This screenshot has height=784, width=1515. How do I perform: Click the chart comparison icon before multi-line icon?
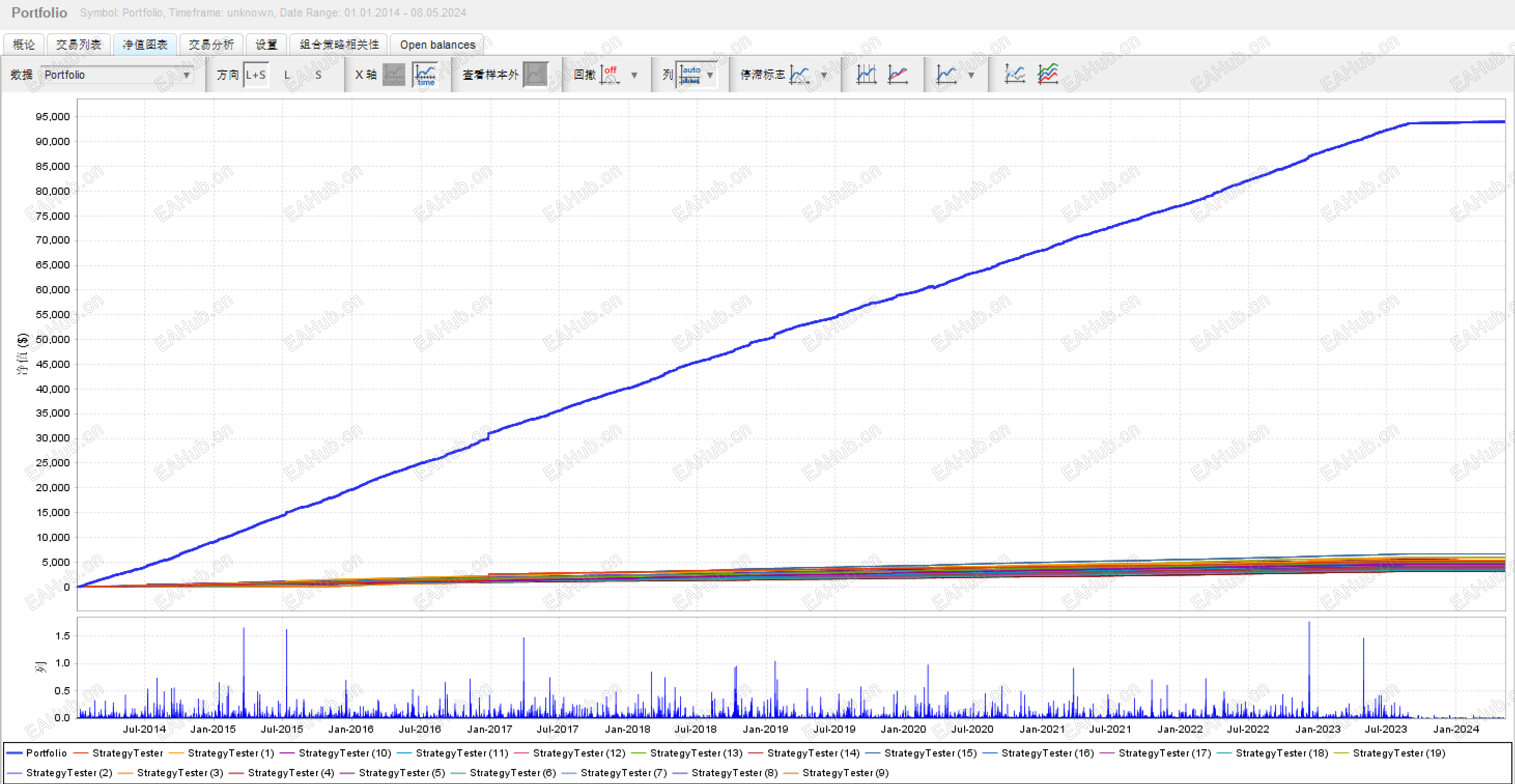[x=1014, y=75]
